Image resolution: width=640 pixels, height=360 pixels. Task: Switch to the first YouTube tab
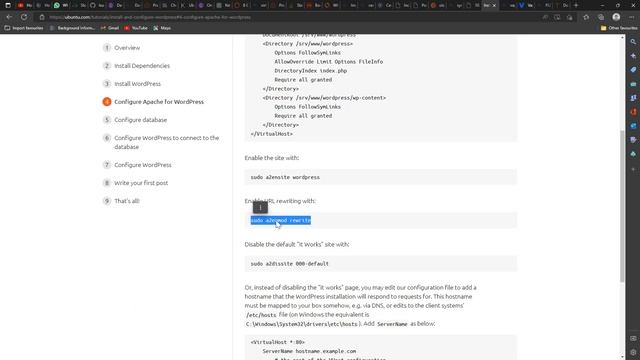point(24,5)
